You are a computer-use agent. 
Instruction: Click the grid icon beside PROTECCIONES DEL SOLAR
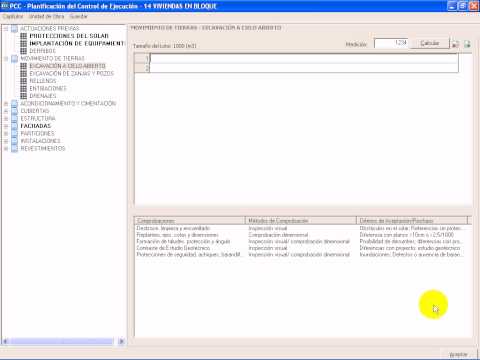click(x=23, y=36)
